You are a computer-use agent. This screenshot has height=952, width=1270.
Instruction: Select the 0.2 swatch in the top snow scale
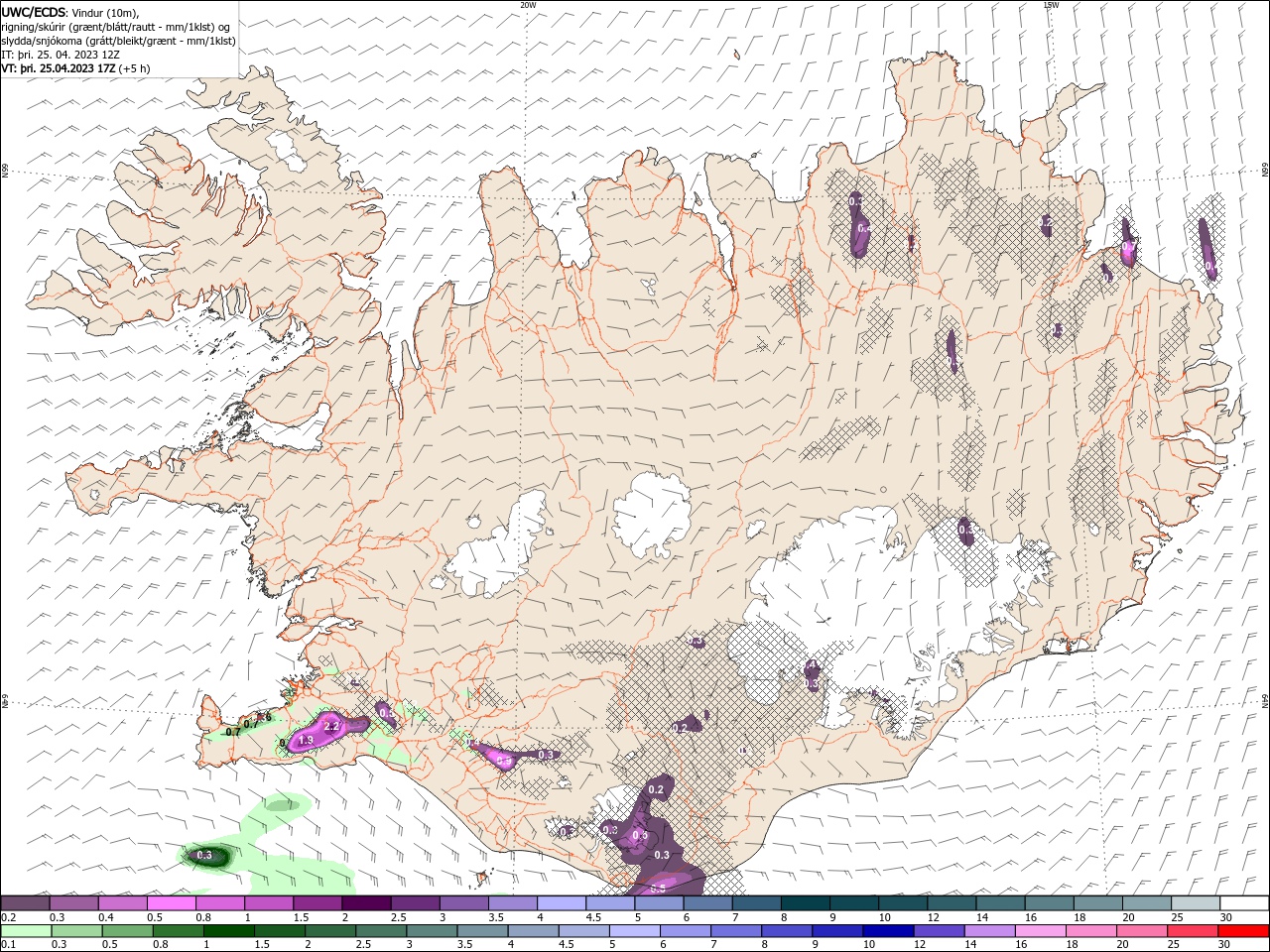pos(25,902)
